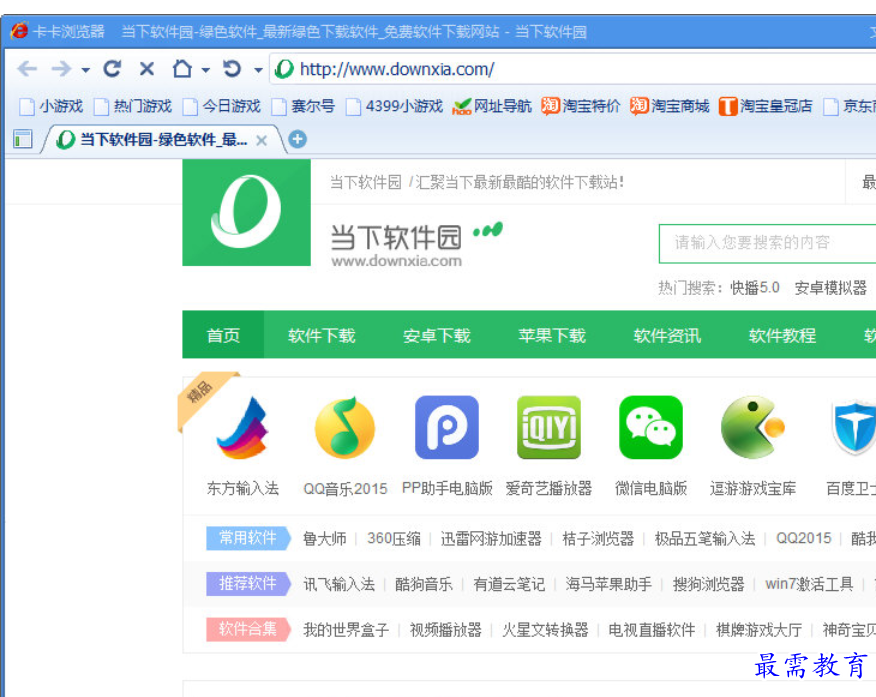
Task: Open the 视频播放器 link
Action: pyautogui.click(x=445, y=630)
